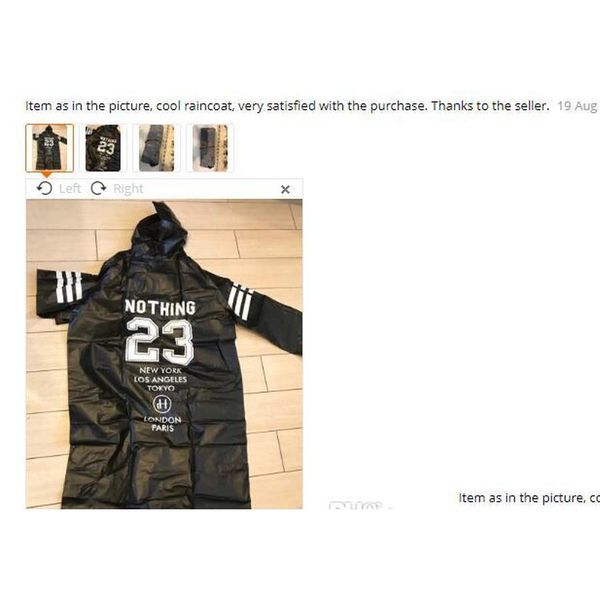
Task: Click the large 23 number in the photo
Action: click(160, 342)
